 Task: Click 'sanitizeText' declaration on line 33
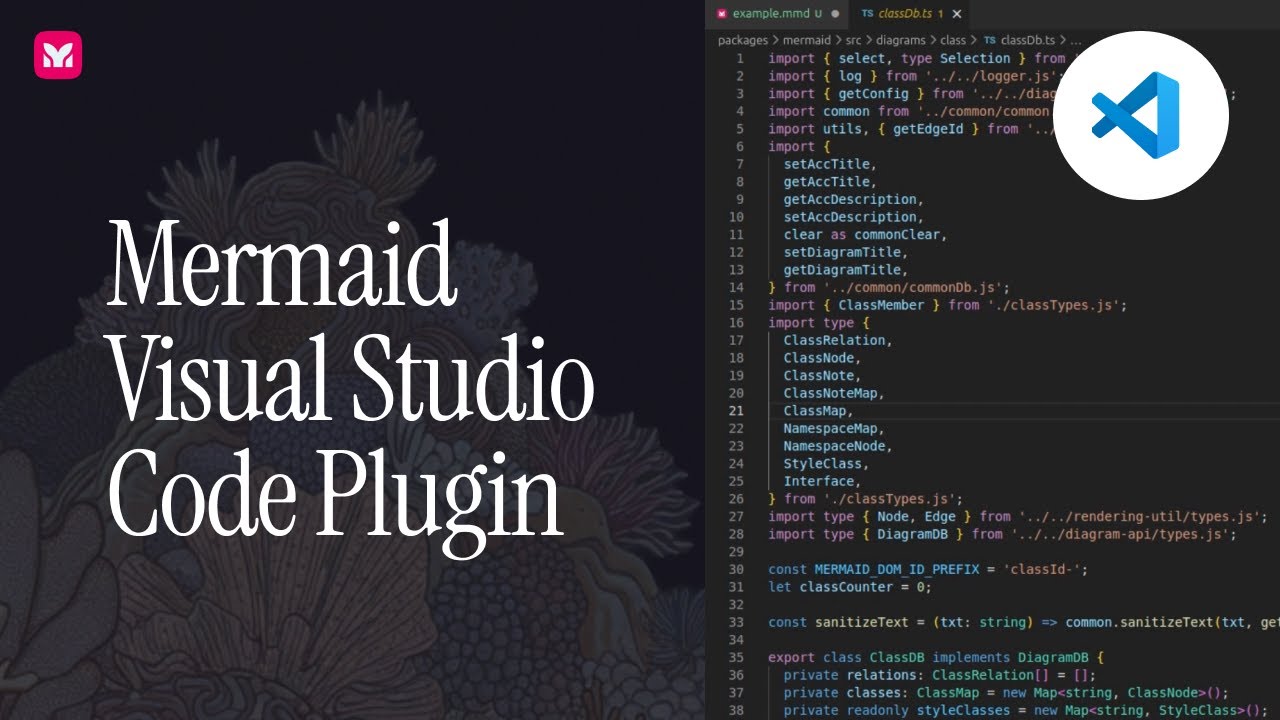point(861,622)
